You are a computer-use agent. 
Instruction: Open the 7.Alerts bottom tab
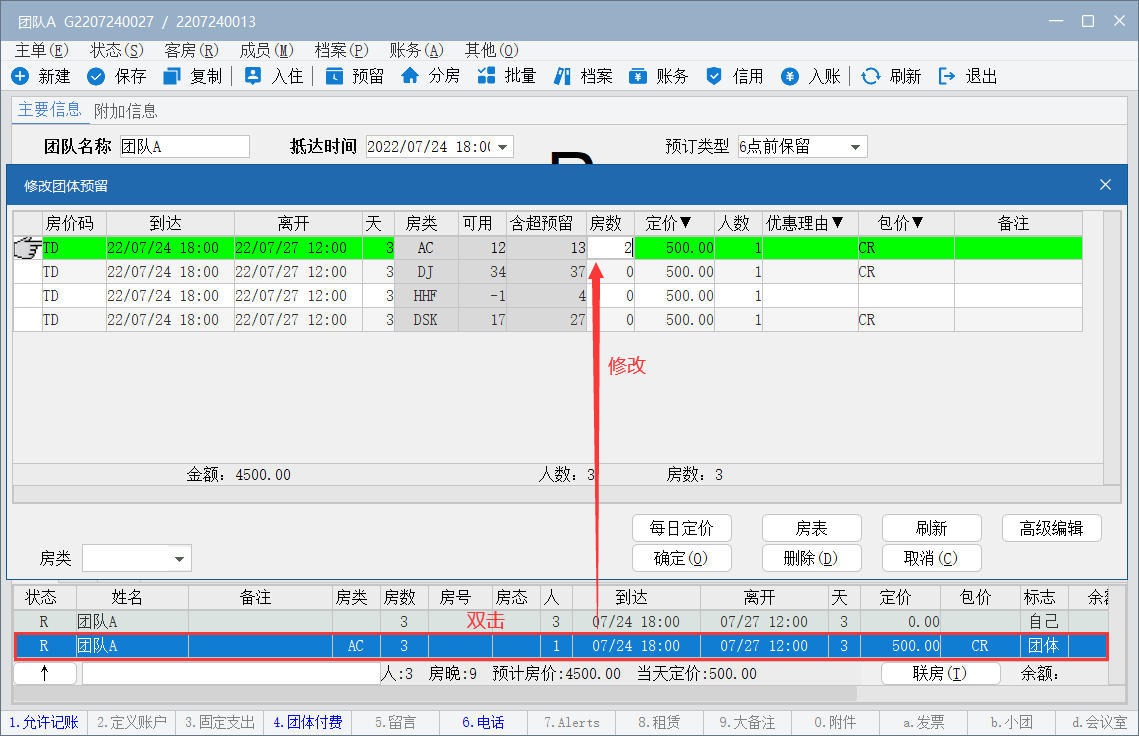click(572, 722)
